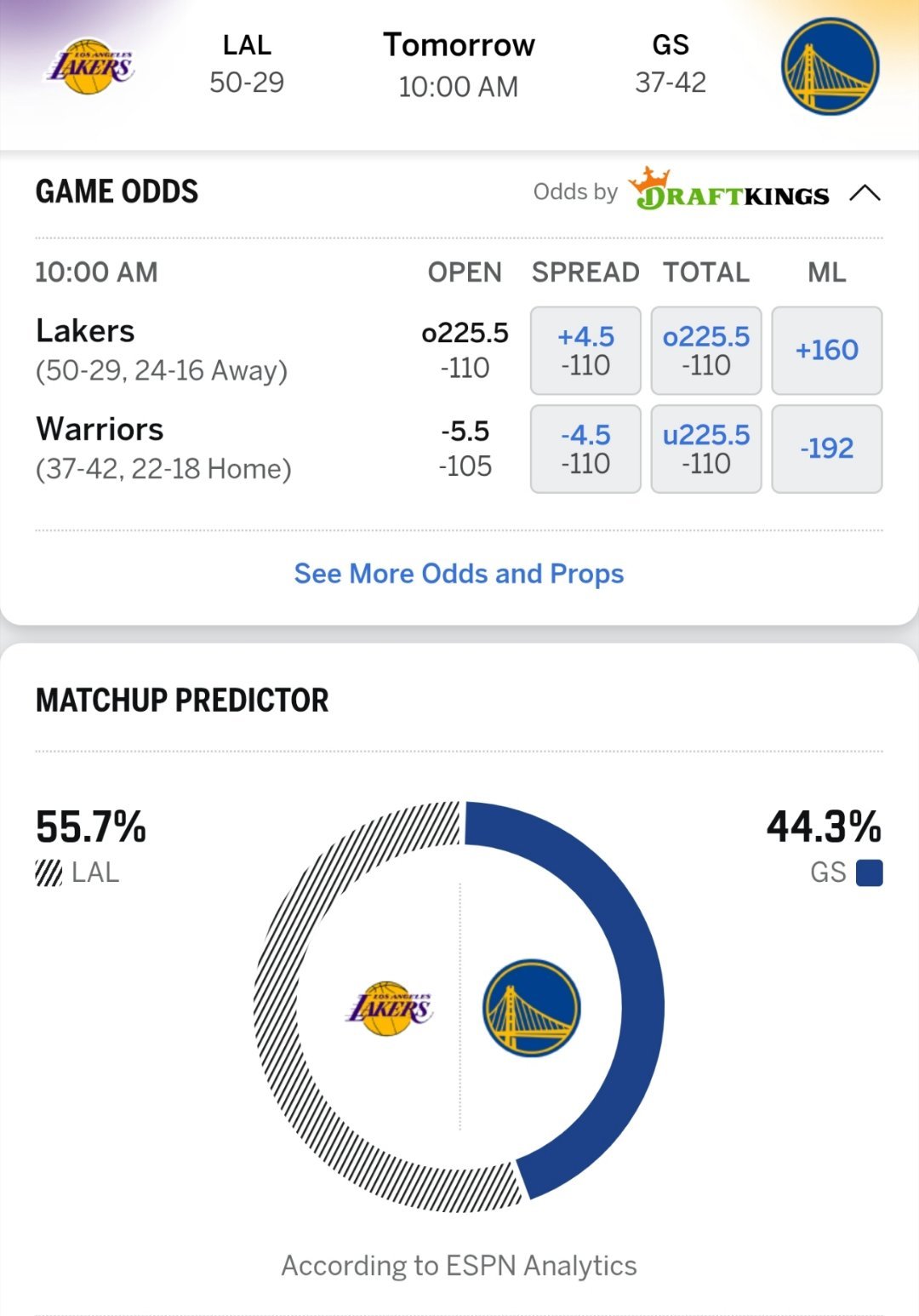Image resolution: width=919 pixels, height=1316 pixels.
Task: Pick the over 225.5 total bet
Action: (x=706, y=351)
